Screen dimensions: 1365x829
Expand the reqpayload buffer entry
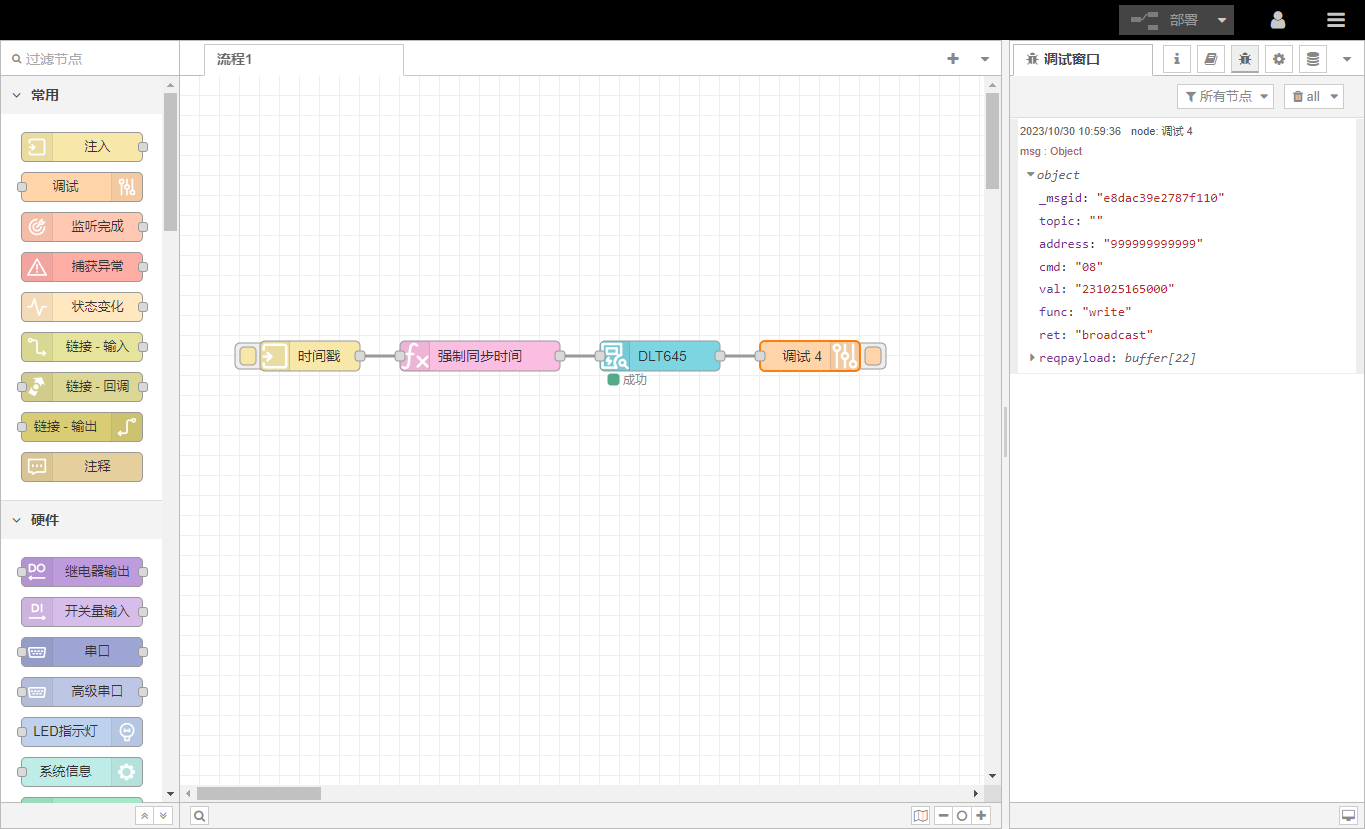(x=1033, y=357)
